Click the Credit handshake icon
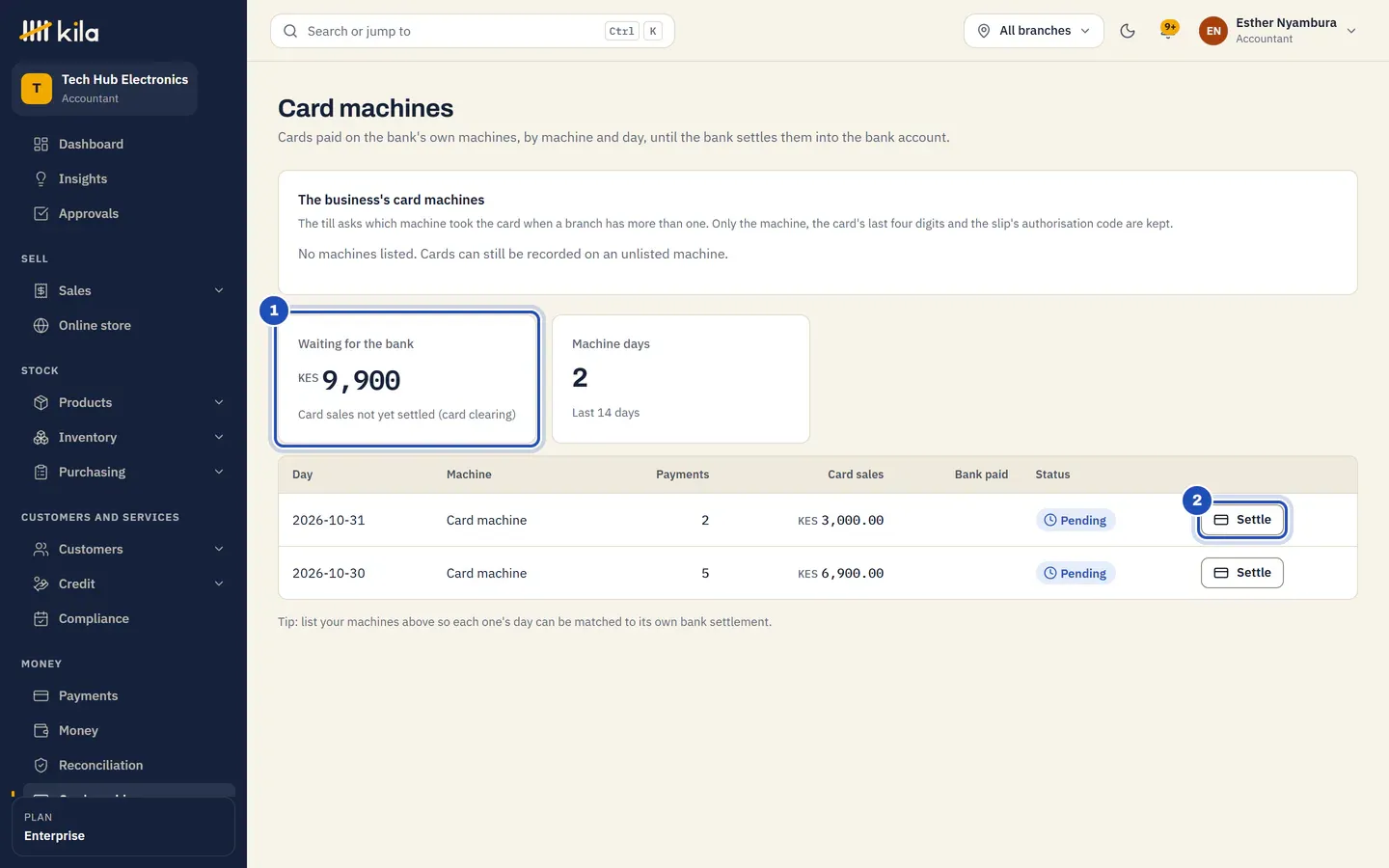The width and height of the screenshot is (1389, 868). pyautogui.click(x=41, y=583)
